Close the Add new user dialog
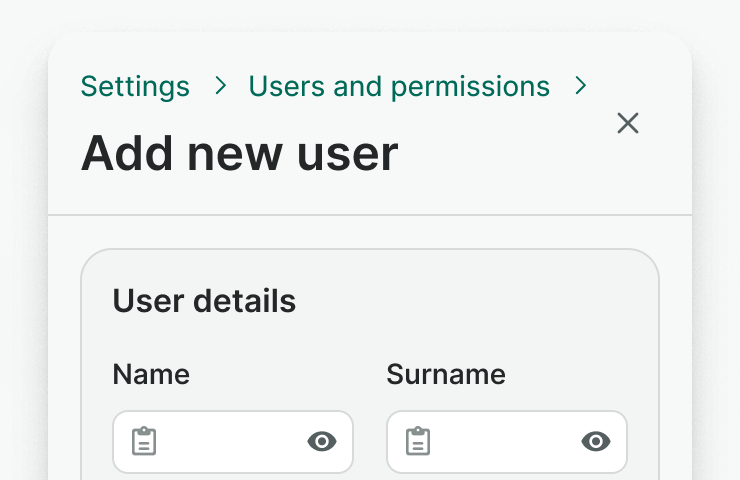This screenshot has height=480, width=740. click(x=628, y=123)
